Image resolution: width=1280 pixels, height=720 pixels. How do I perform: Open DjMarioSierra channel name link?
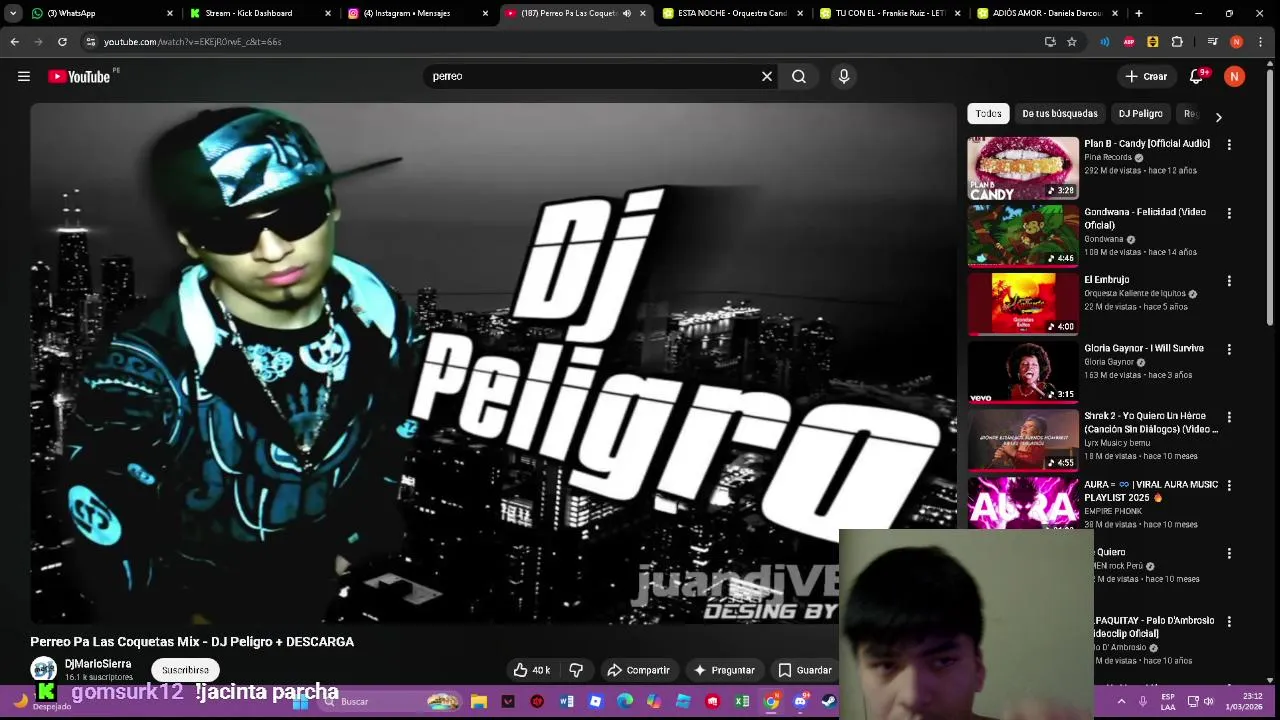point(98,664)
